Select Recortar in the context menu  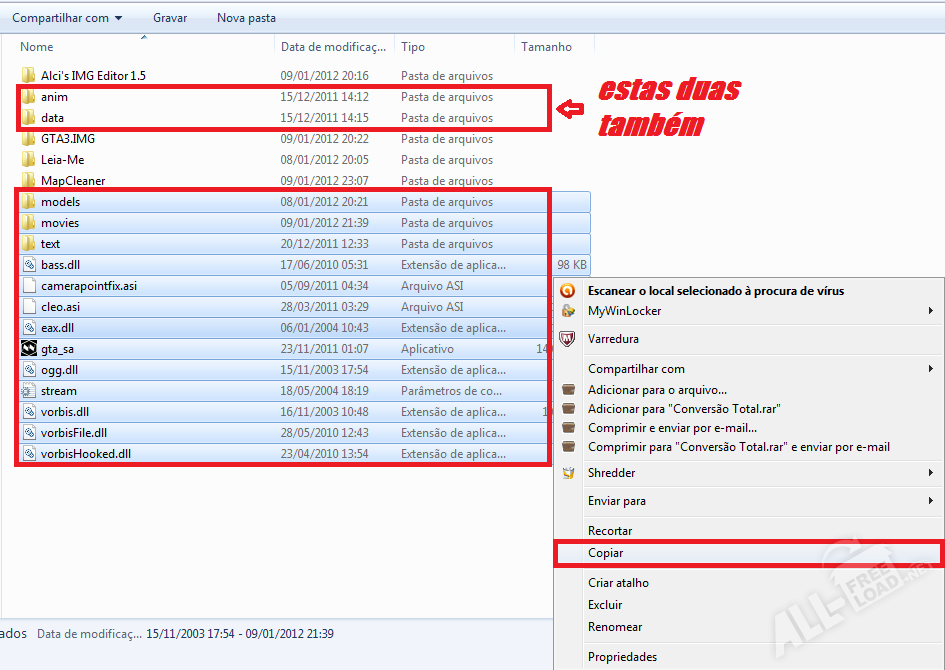610,531
